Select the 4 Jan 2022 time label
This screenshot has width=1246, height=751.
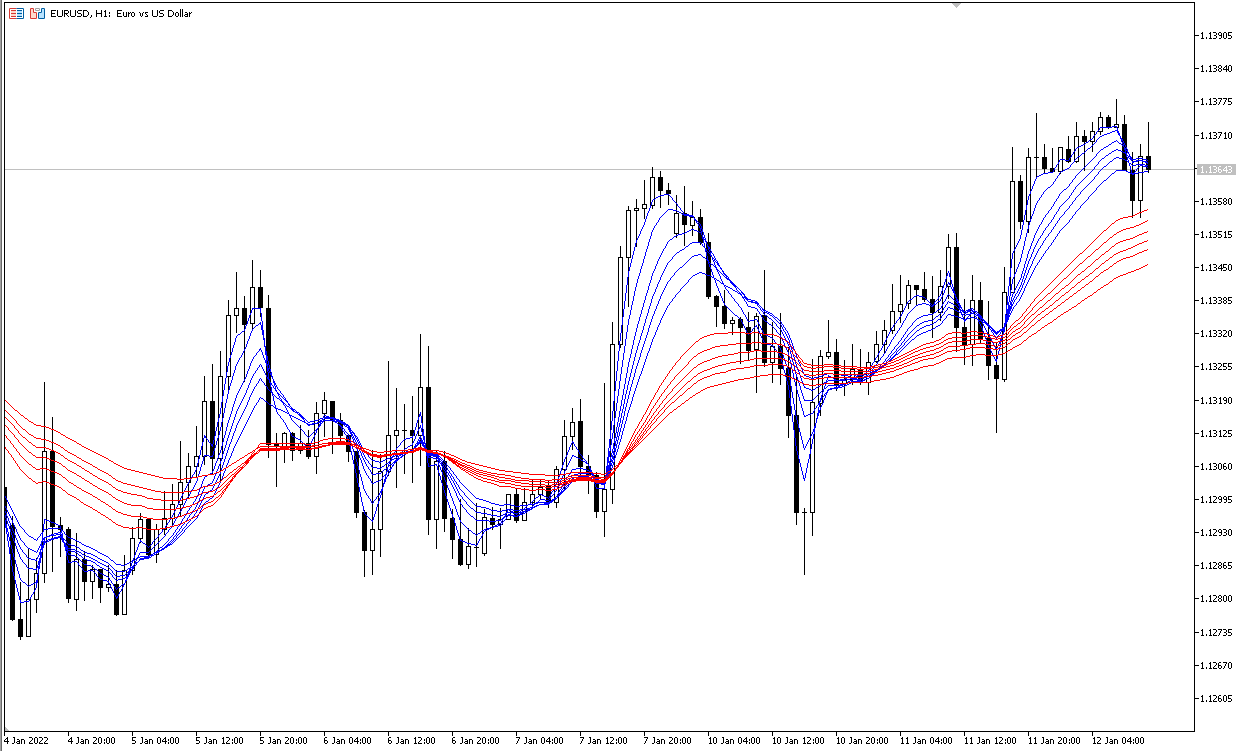pos(27,741)
